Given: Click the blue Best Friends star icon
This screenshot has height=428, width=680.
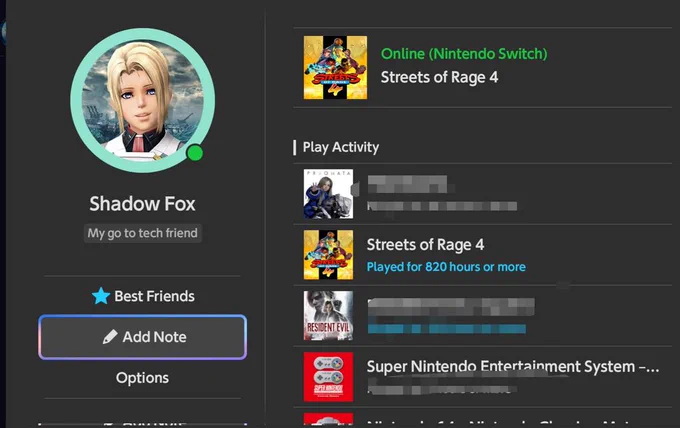Looking at the screenshot, I should (x=101, y=296).
